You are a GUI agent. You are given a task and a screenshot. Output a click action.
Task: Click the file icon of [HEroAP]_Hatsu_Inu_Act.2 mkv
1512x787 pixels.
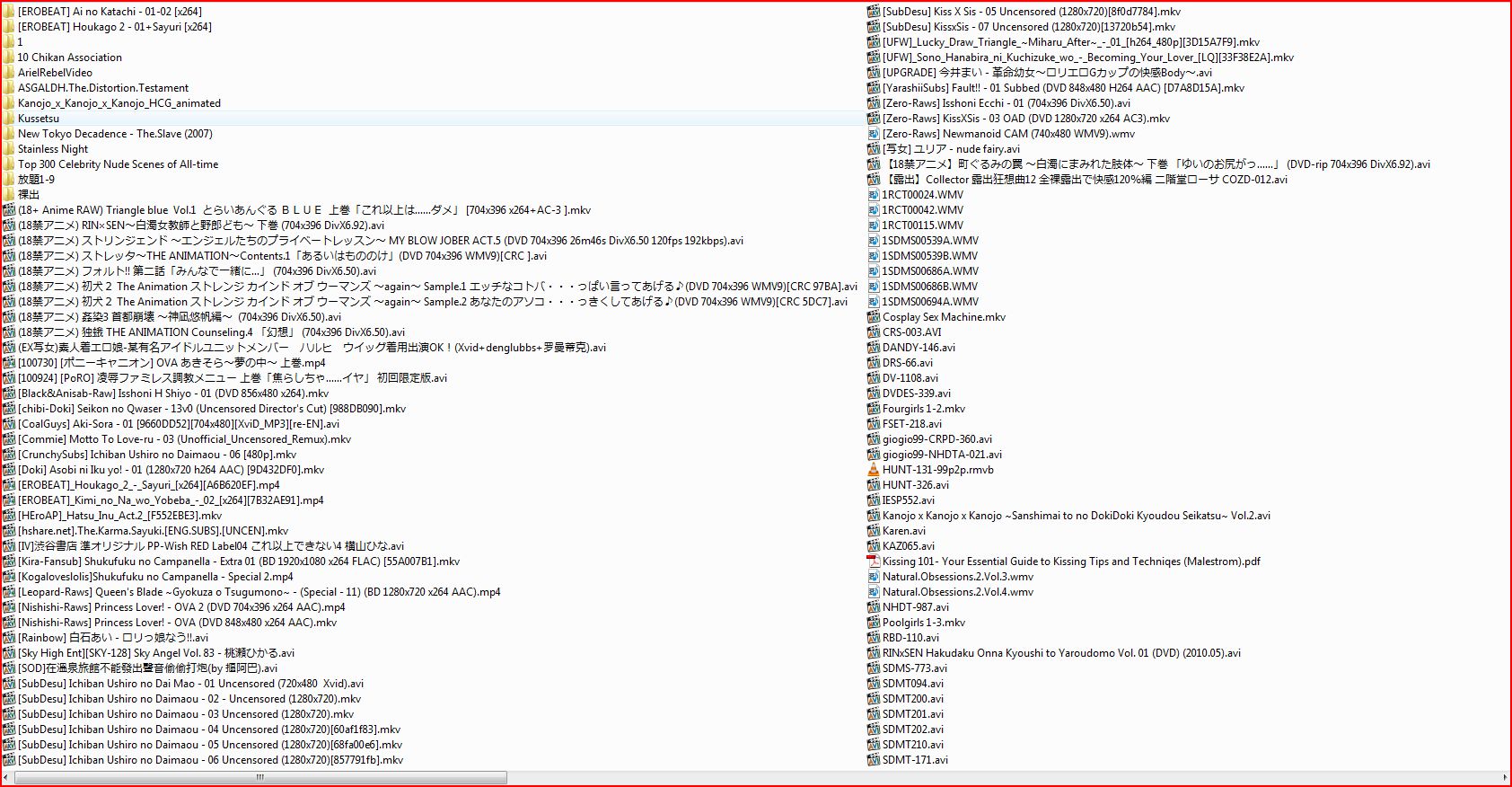9,515
